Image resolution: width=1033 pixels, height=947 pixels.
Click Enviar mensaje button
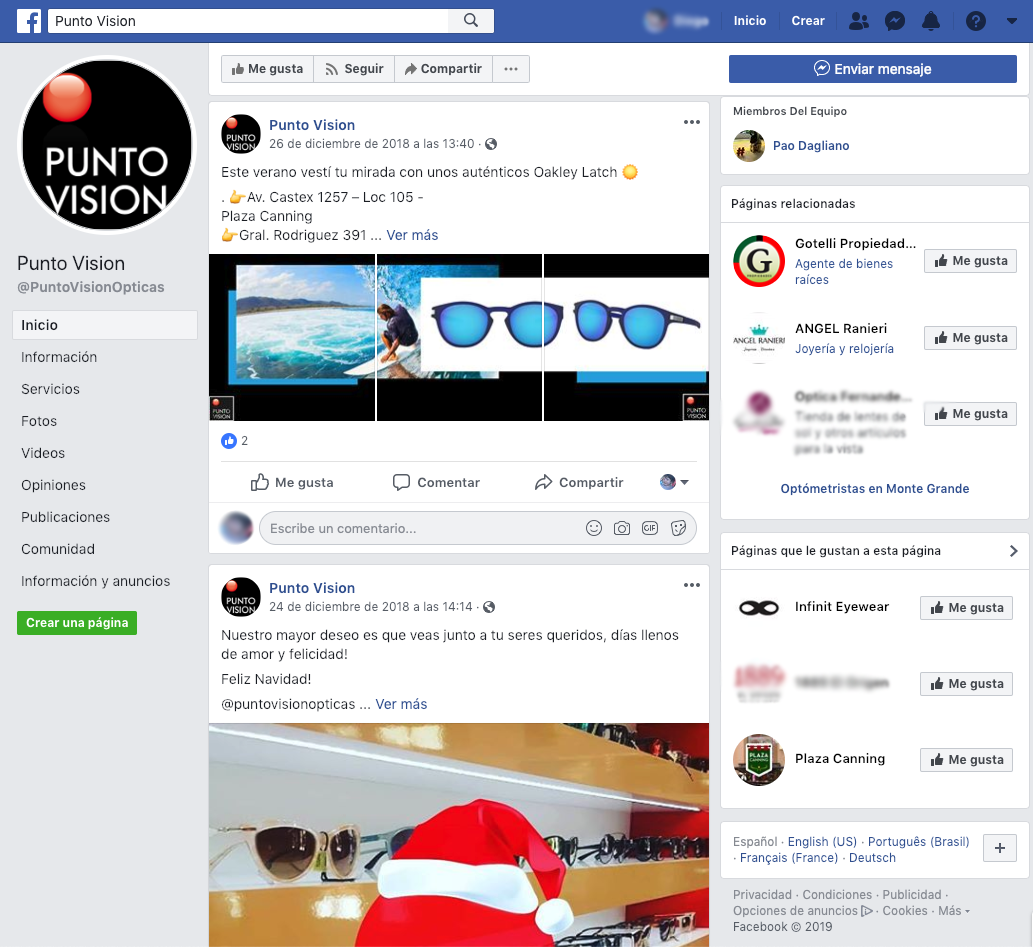point(872,69)
